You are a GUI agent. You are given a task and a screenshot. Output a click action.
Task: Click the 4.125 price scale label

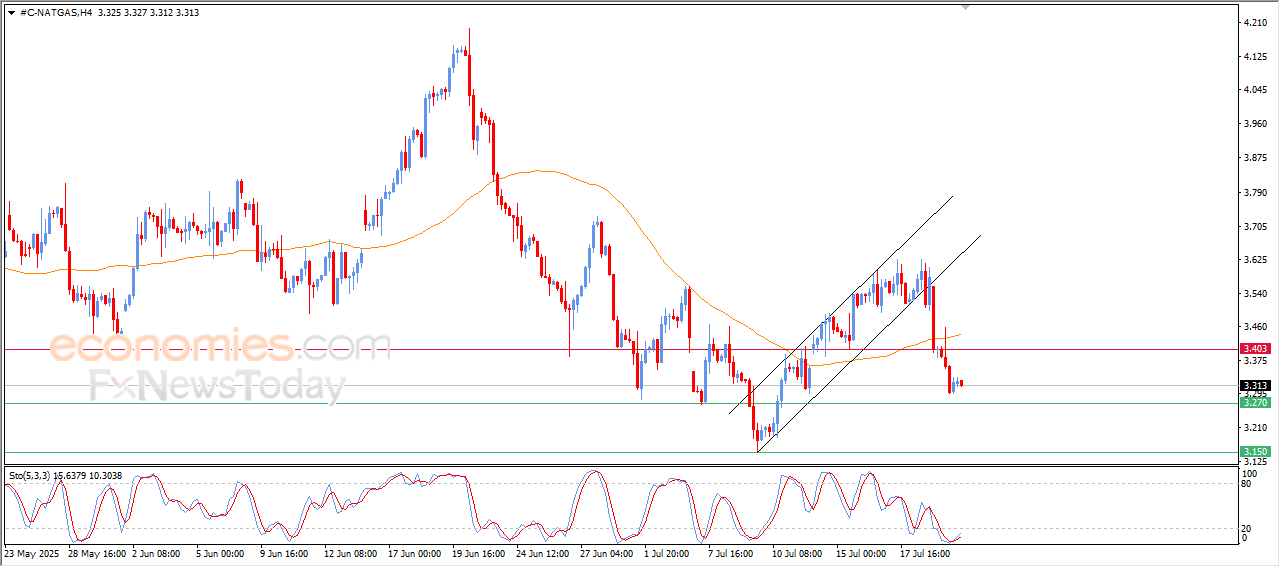tap(1257, 57)
